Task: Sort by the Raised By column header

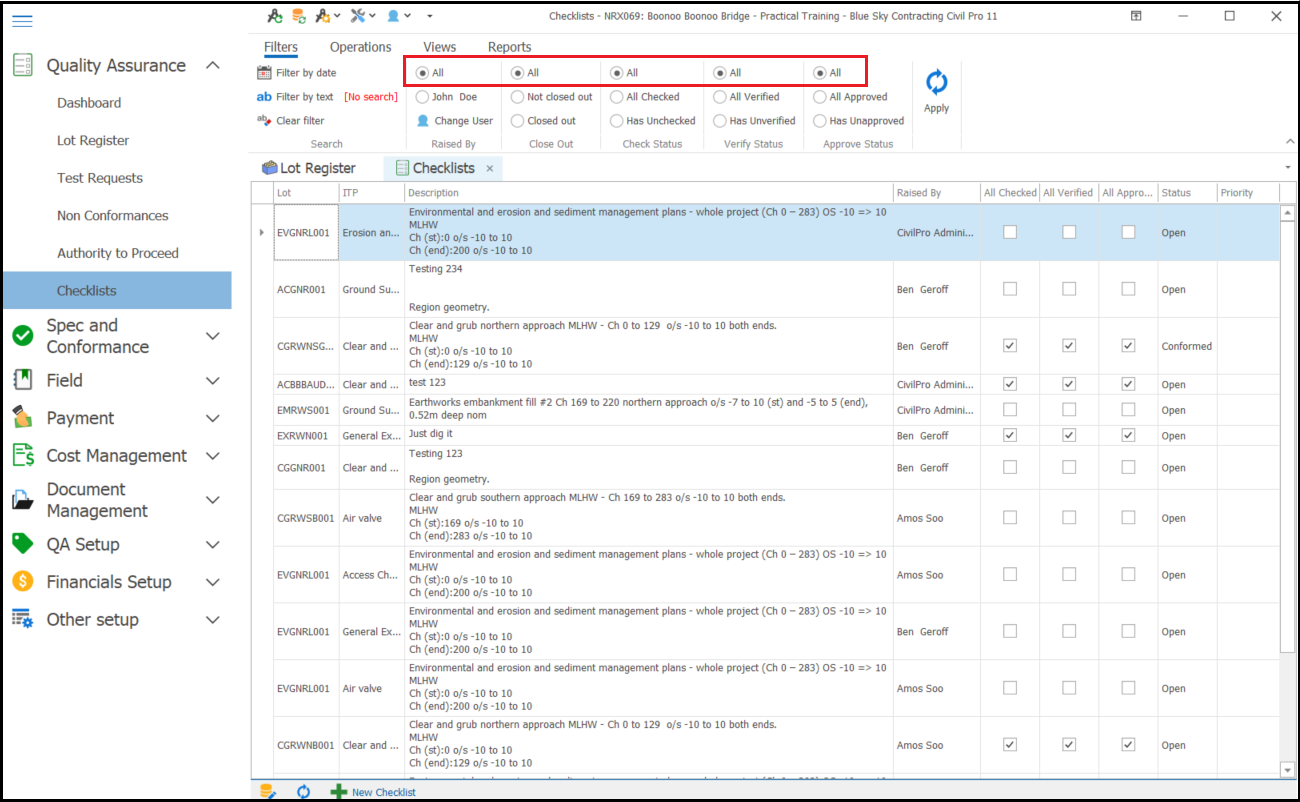Action: pyautogui.click(x=936, y=193)
